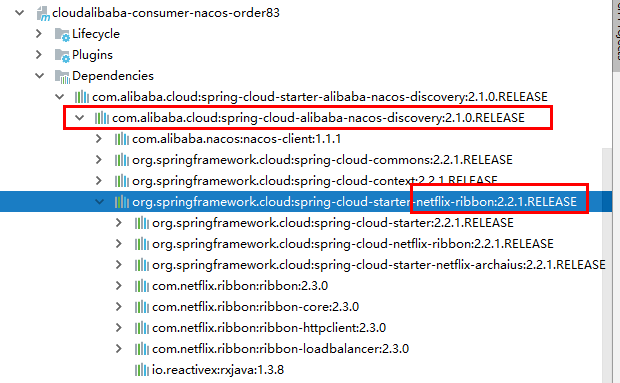
Task: Click the Maven module icon for cloudalibaba-consumer-nacos-order83
Action: tap(43, 13)
